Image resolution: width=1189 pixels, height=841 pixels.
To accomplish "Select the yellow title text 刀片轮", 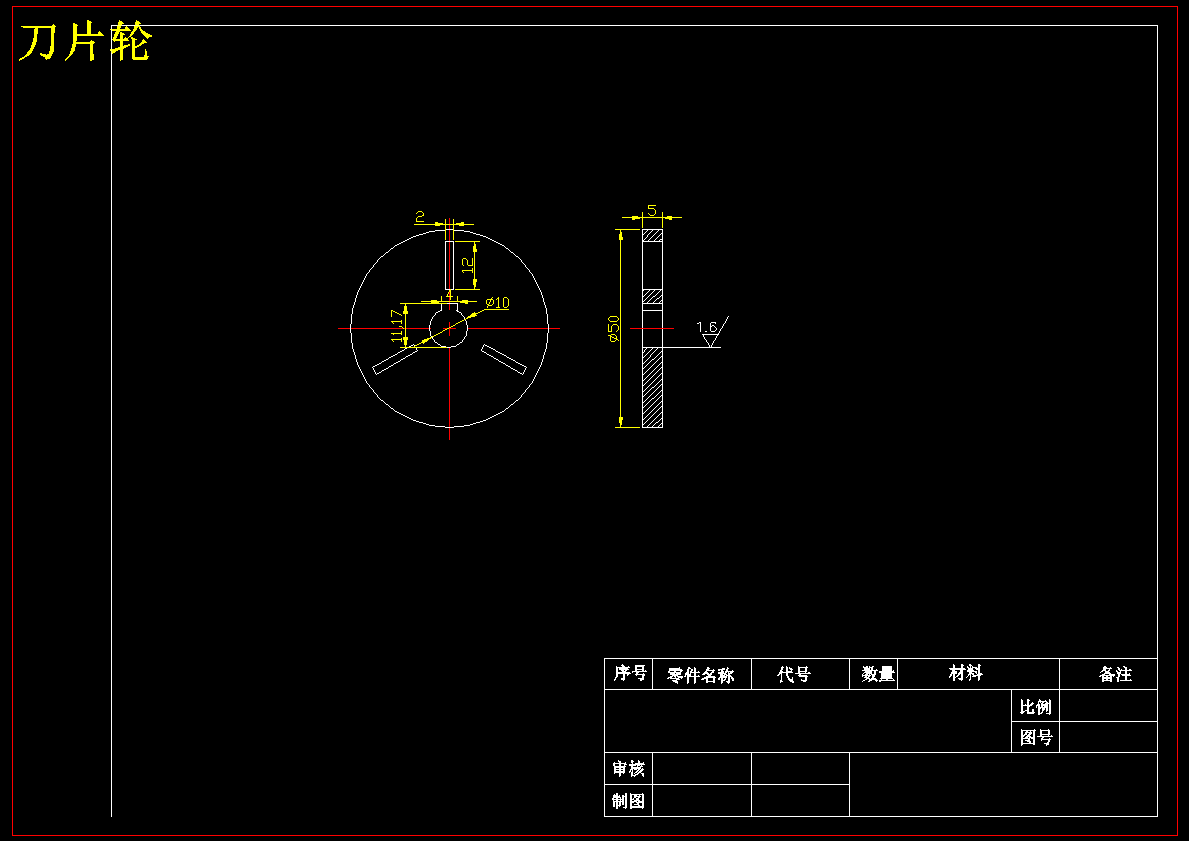I will (86, 42).
